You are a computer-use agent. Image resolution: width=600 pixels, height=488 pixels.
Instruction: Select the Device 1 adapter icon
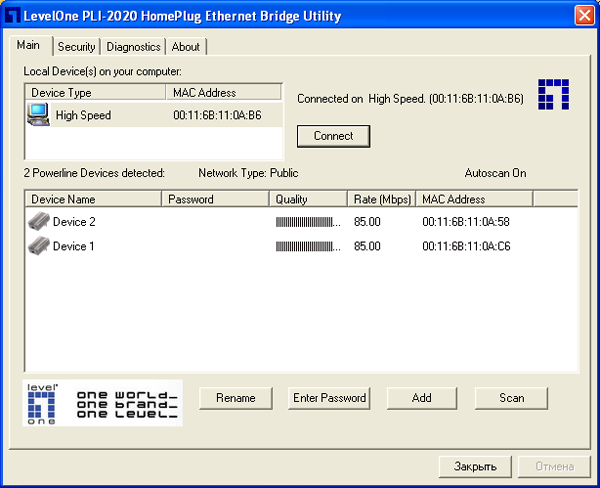pos(39,246)
